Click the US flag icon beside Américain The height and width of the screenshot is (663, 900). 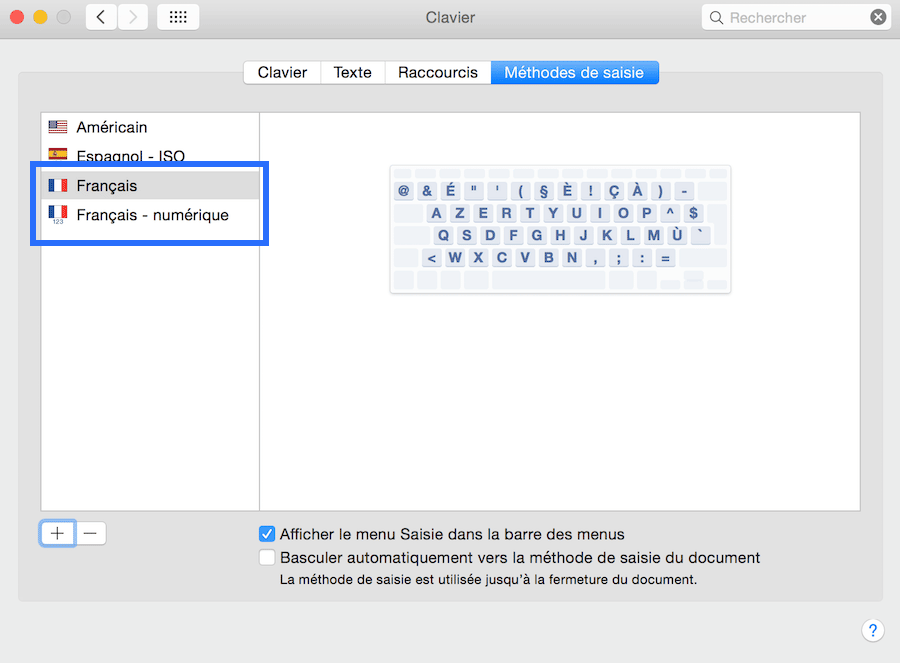pyautogui.click(x=58, y=127)
